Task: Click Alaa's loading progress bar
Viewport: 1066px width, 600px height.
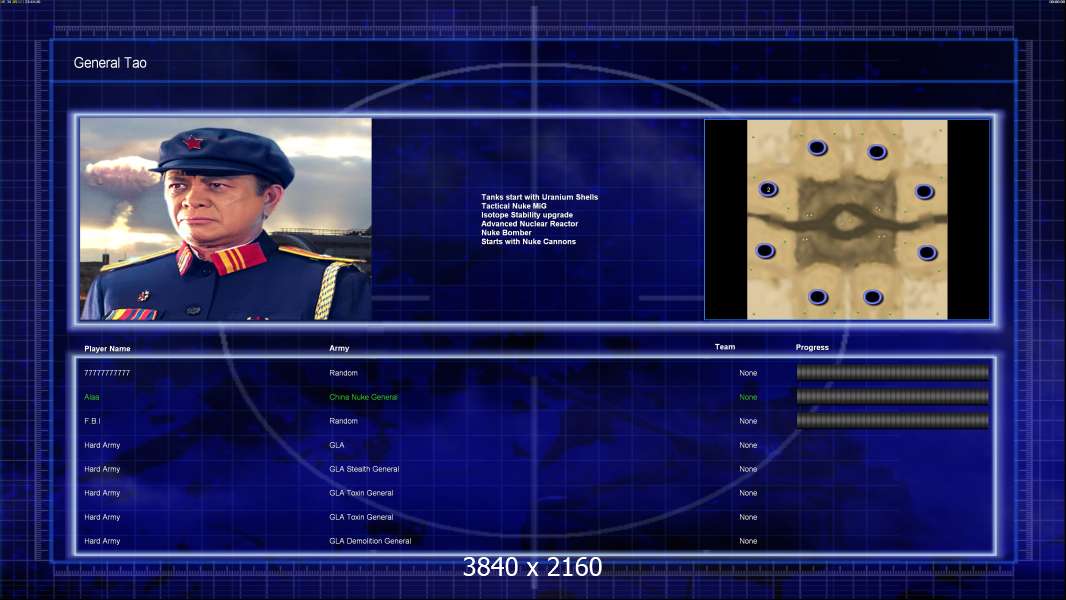Action: [x=893, y=397]
